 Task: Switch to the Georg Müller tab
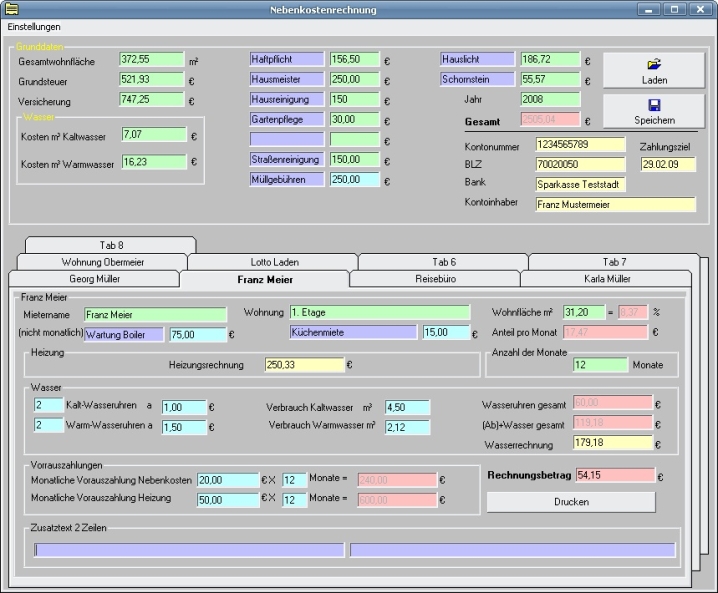click(x=94, y=279)
